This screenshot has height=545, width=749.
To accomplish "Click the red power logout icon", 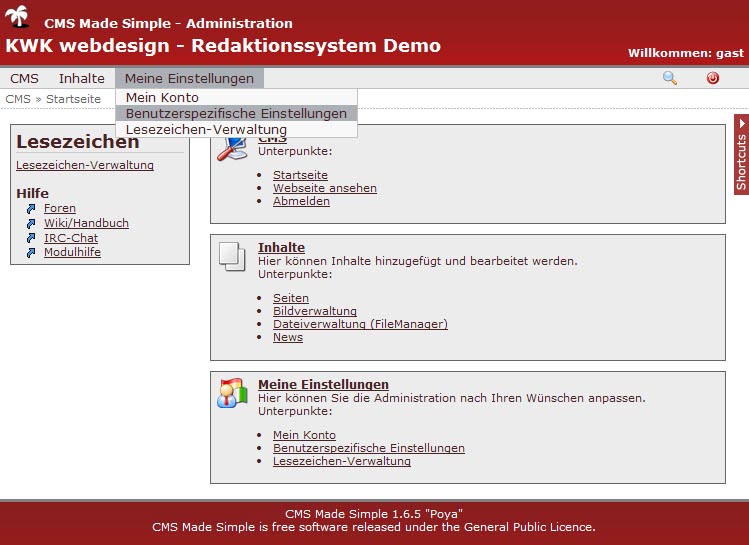I will click(x=713, y=78).
